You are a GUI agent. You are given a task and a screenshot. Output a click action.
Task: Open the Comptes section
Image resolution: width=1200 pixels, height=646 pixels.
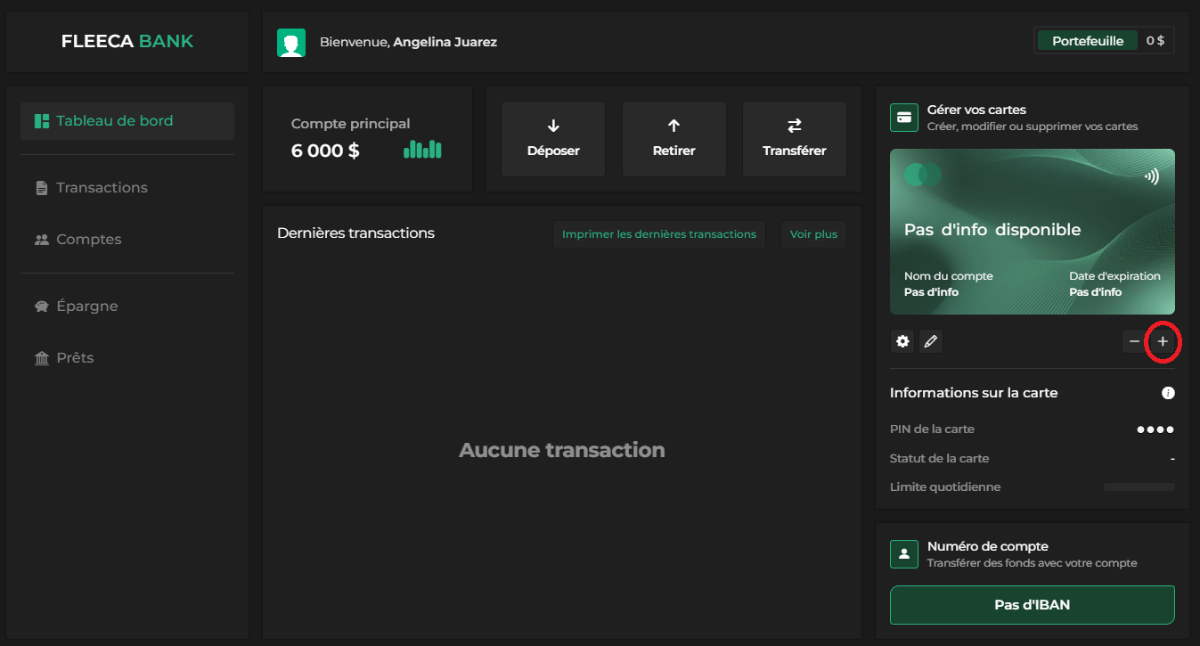pyautogui.click(x=88, y=240)
